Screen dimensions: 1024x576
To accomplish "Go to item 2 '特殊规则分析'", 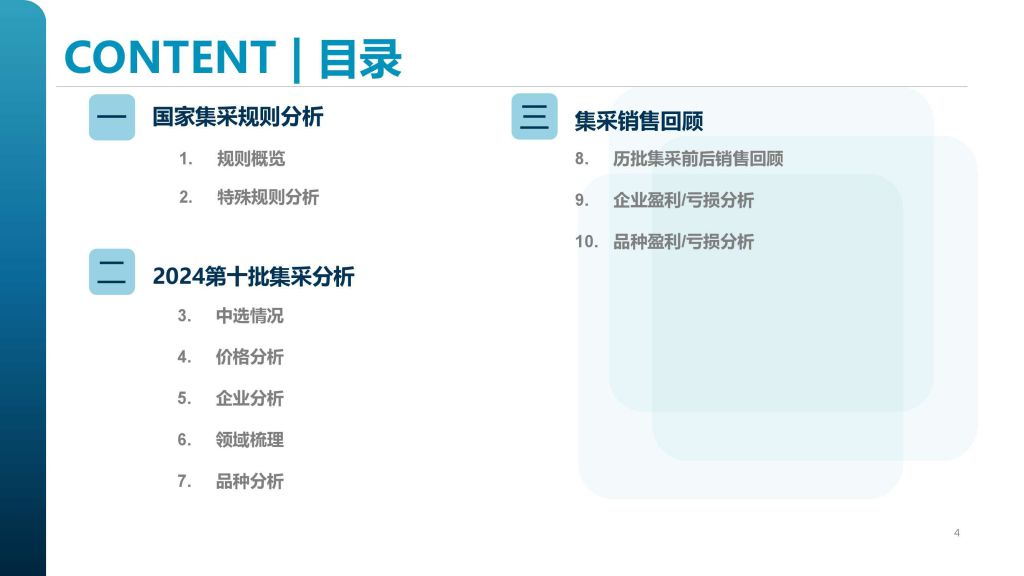I will pos(267,197).
